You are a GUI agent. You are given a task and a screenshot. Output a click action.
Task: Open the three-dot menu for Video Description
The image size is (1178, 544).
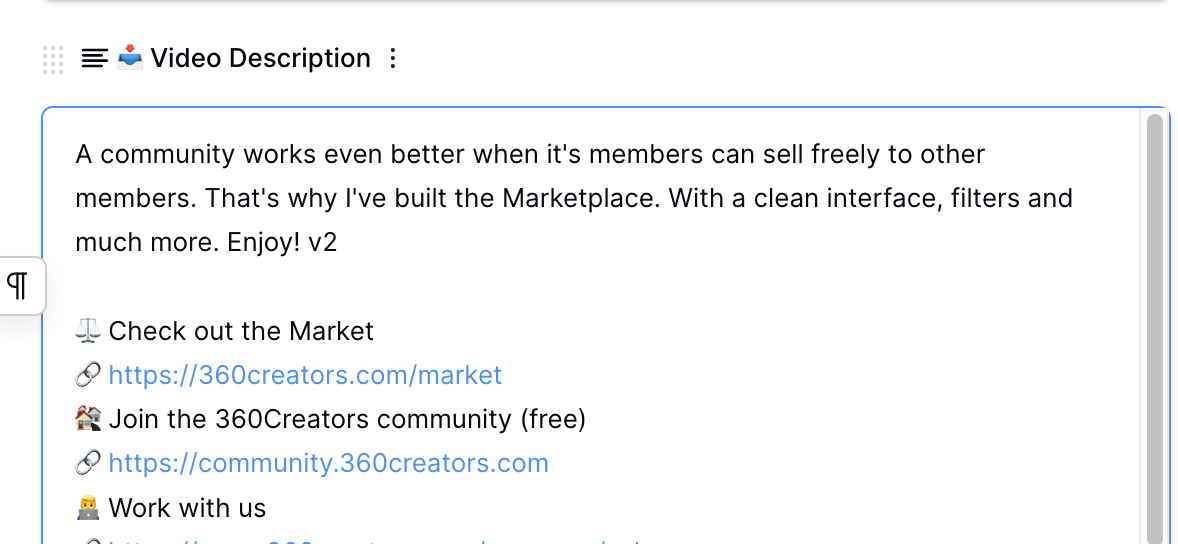click(392, 59)
